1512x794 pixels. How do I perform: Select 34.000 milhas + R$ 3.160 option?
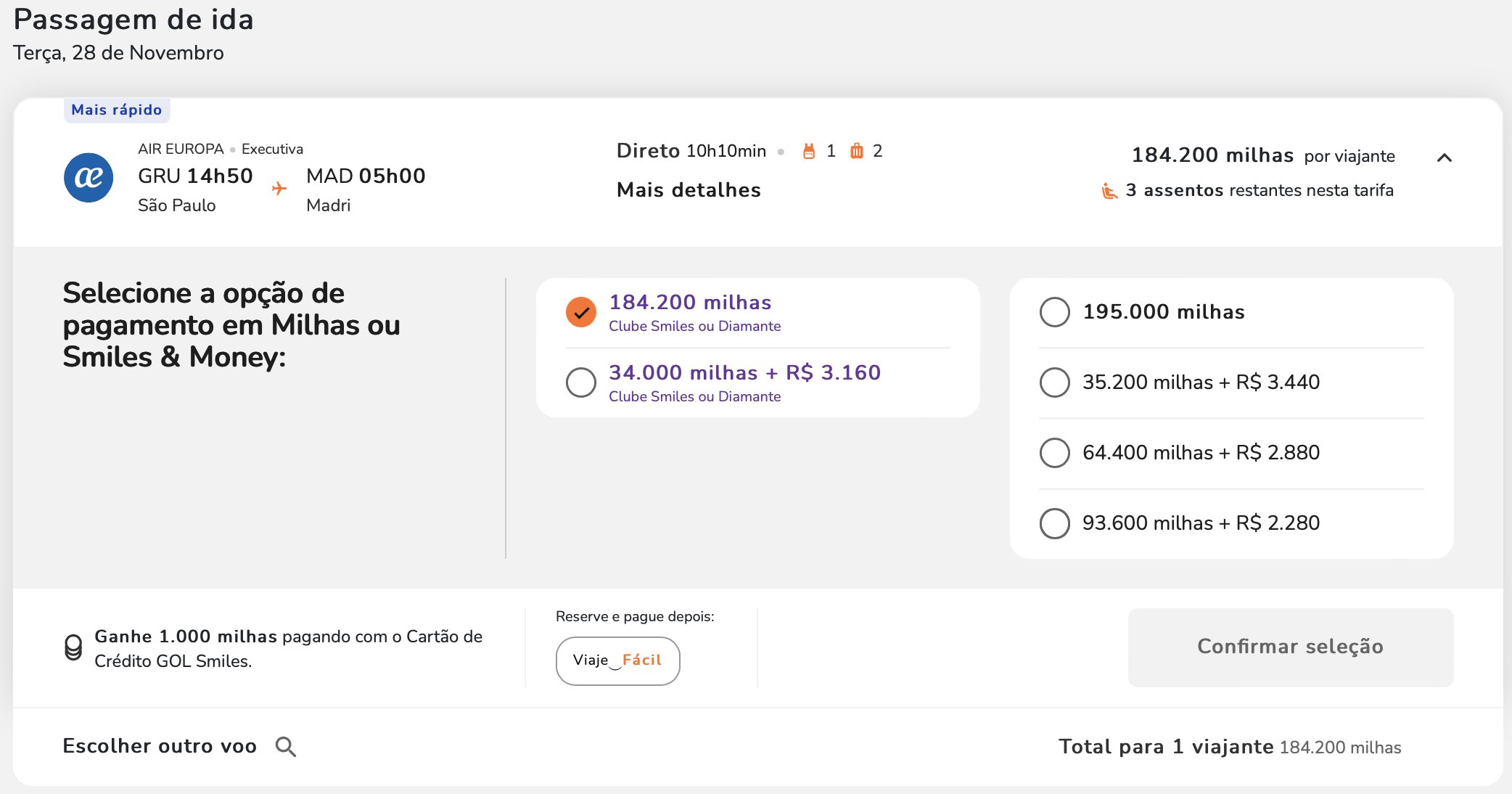pos(581,382)
